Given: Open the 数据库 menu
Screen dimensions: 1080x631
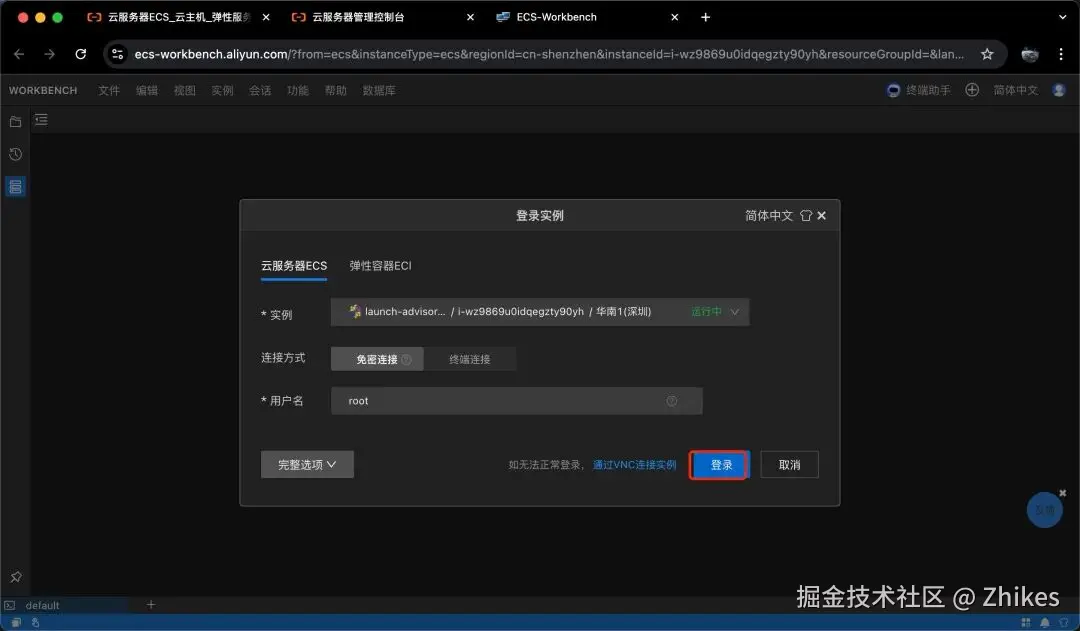Looking at the screenshot, I should (x=379, y=90).
